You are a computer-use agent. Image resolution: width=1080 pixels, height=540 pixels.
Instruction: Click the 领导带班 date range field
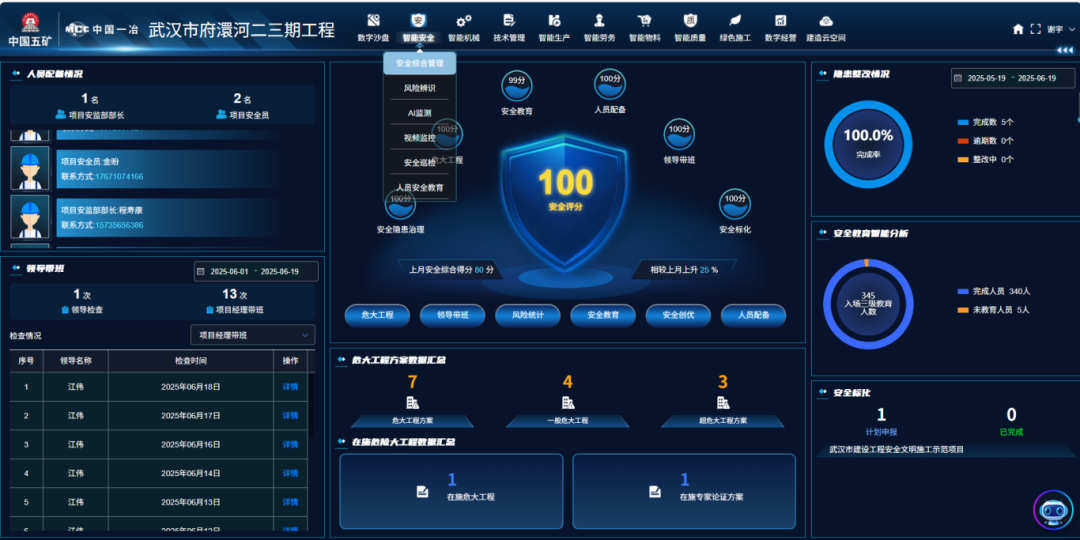[256, 271]
